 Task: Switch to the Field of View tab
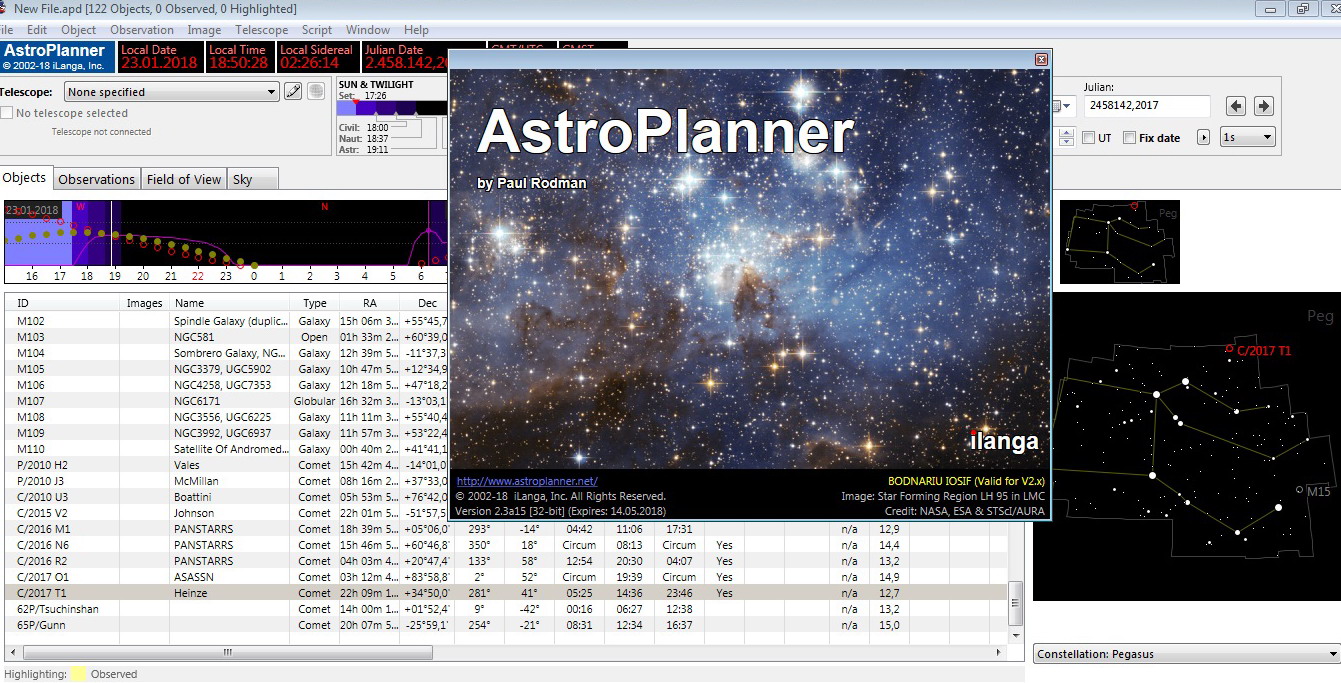coord(184,179)
